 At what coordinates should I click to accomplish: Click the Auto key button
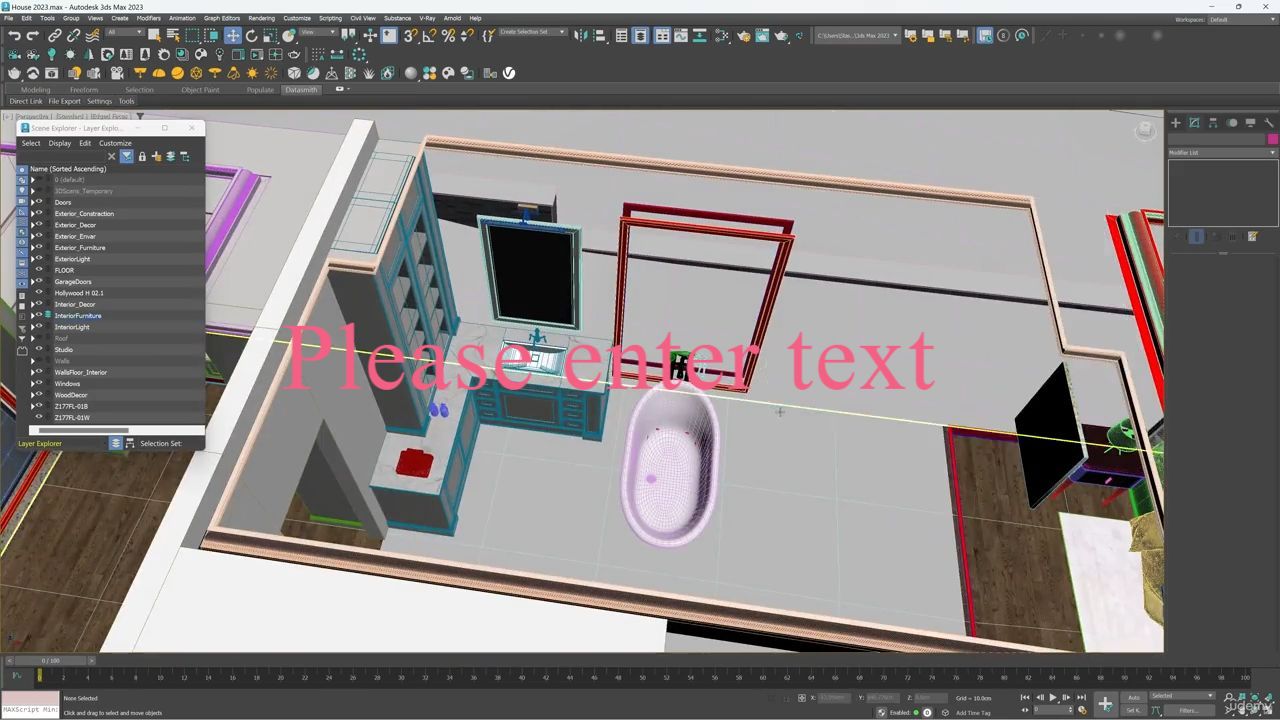pyautogui.click(x=1133, y=697)
